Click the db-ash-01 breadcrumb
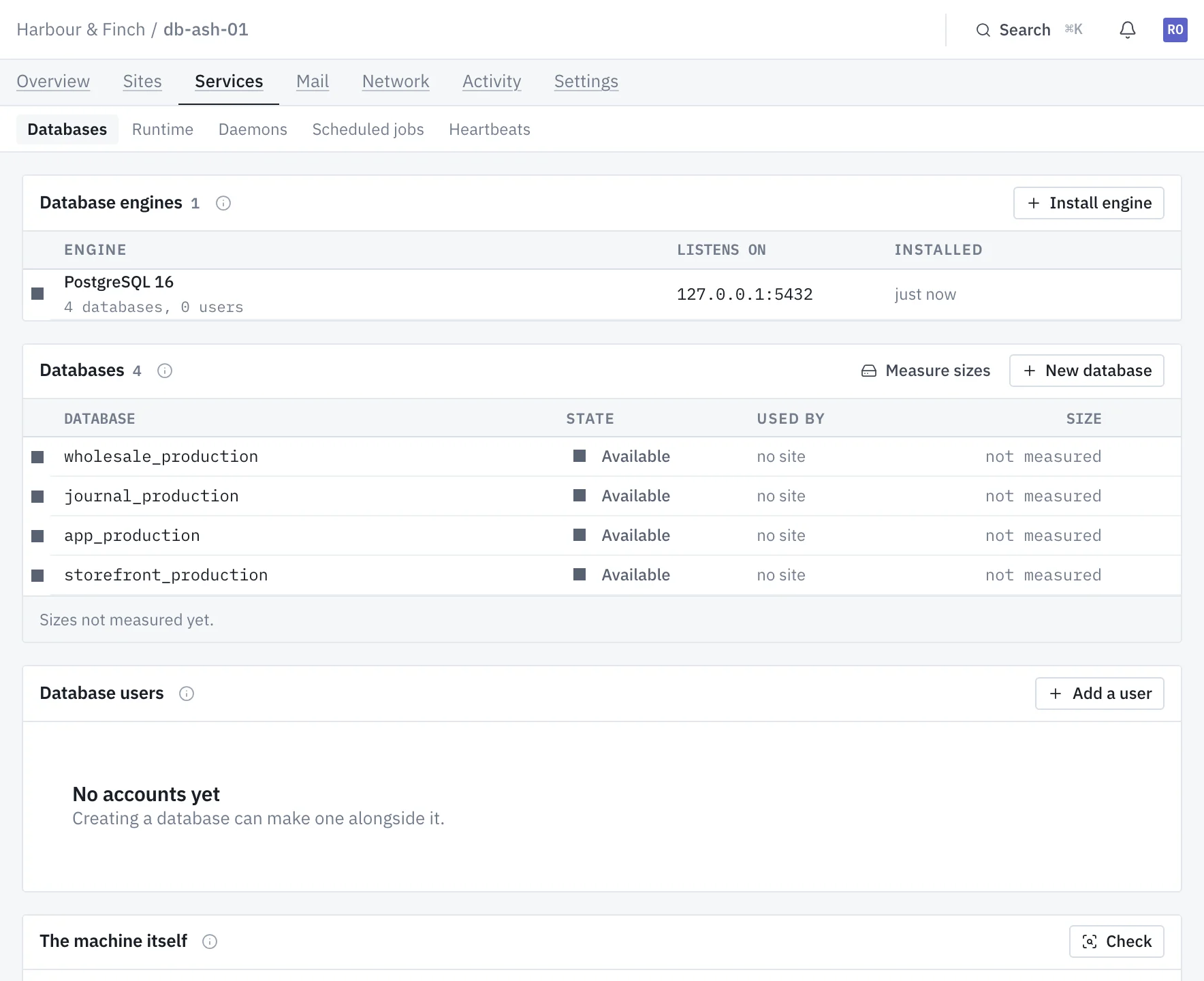This screenshot has width=1204, height=981. click(206, 30)
